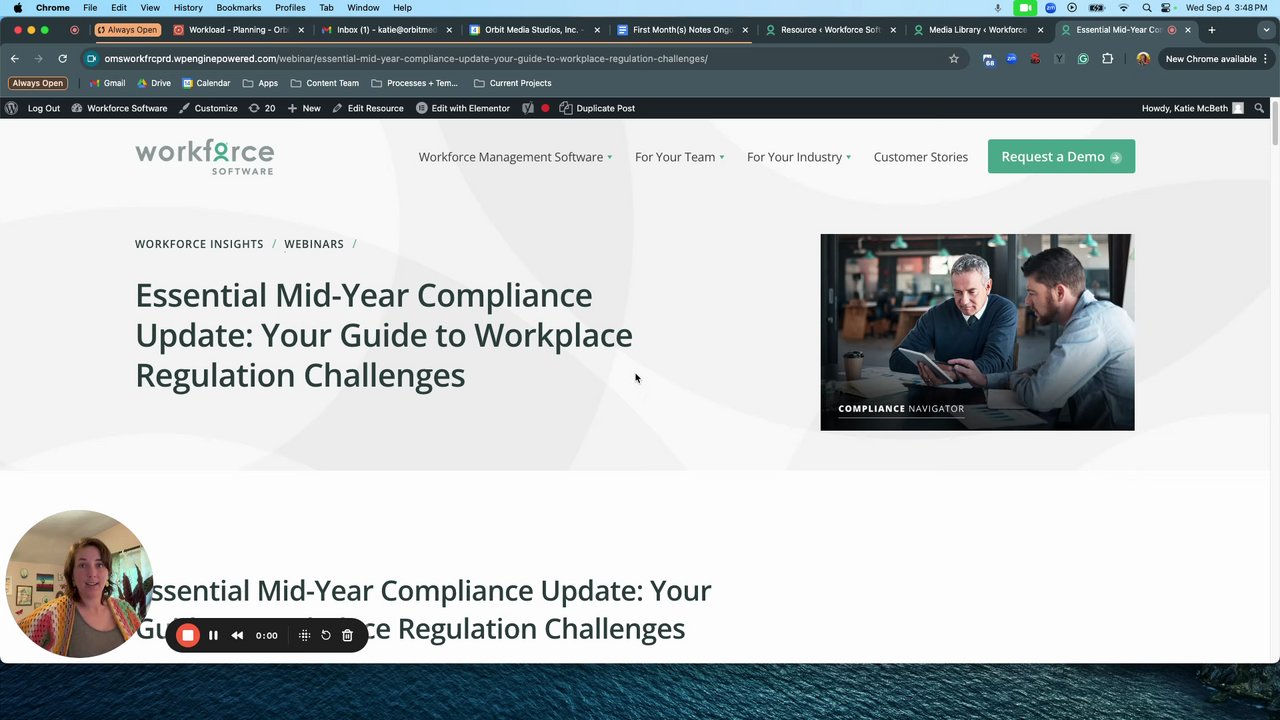
Task: Stop the screen recording with red button
Action: [x=188, y=635]
